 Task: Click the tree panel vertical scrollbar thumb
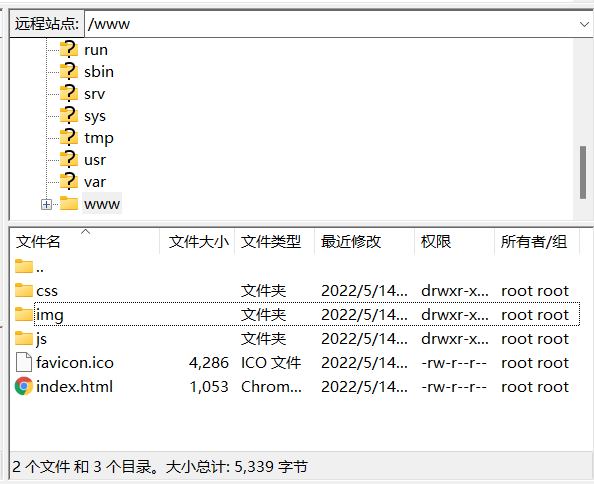click(x=583, y=172)
